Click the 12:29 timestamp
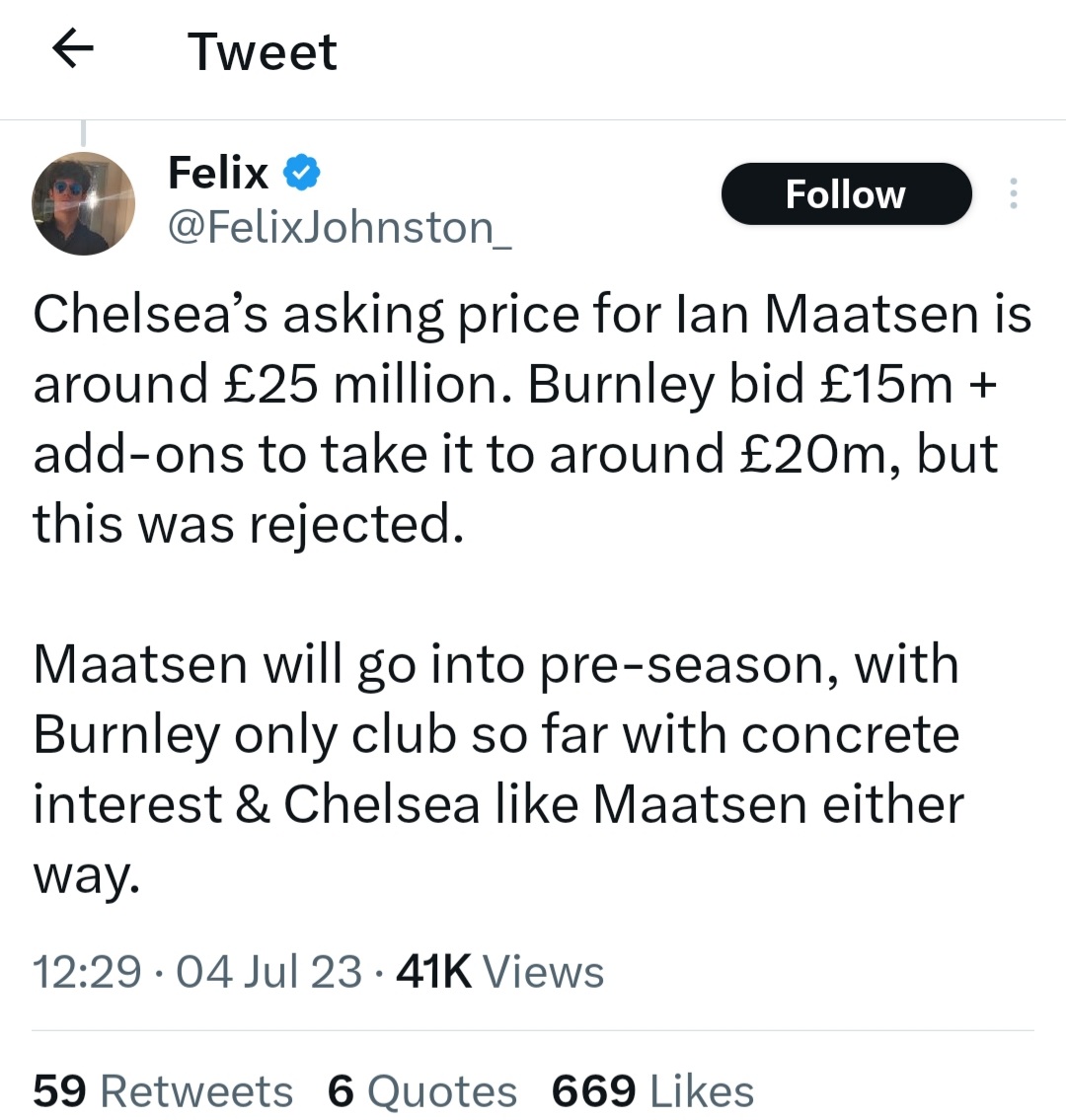 [87, 972]
